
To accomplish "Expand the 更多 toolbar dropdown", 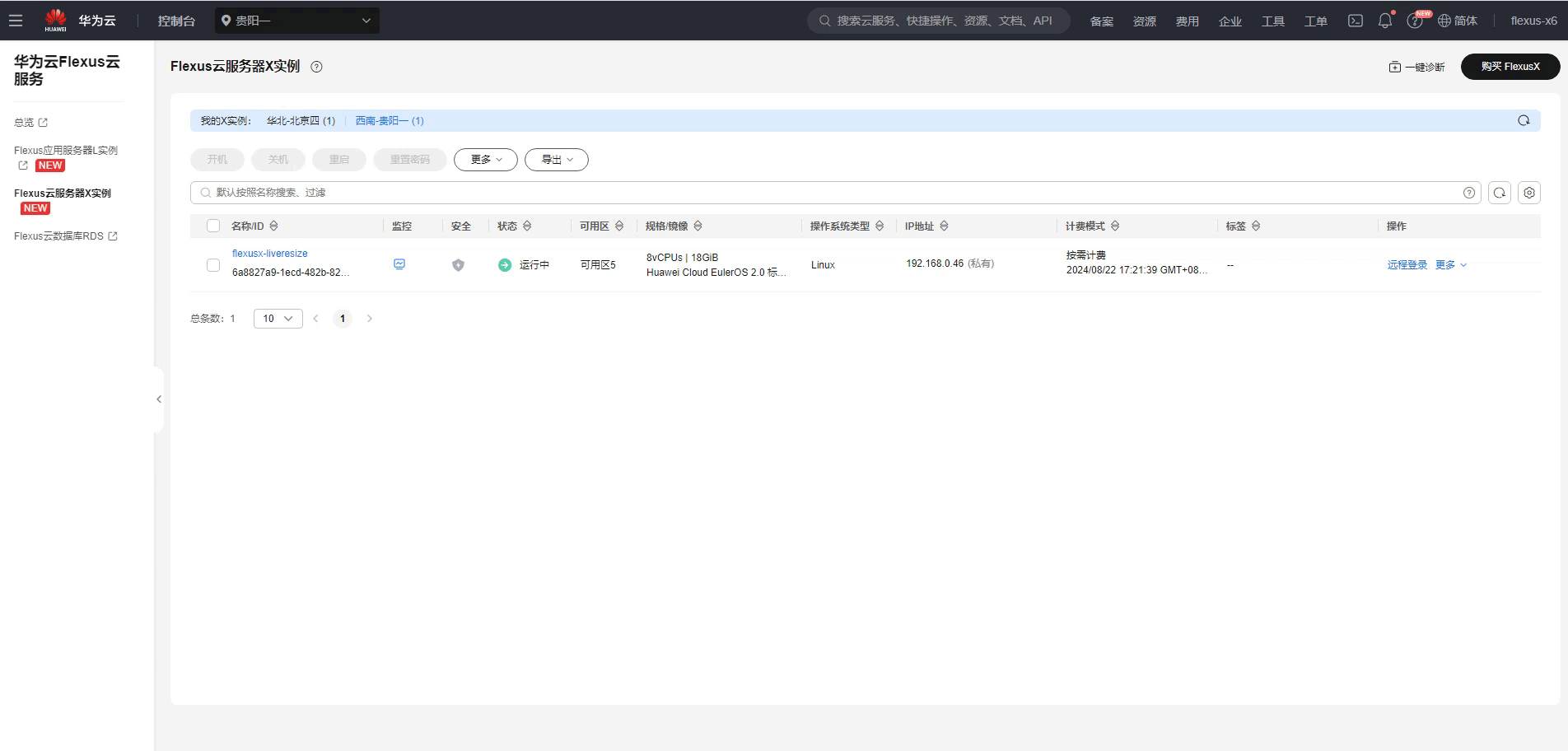I will 486,160.
